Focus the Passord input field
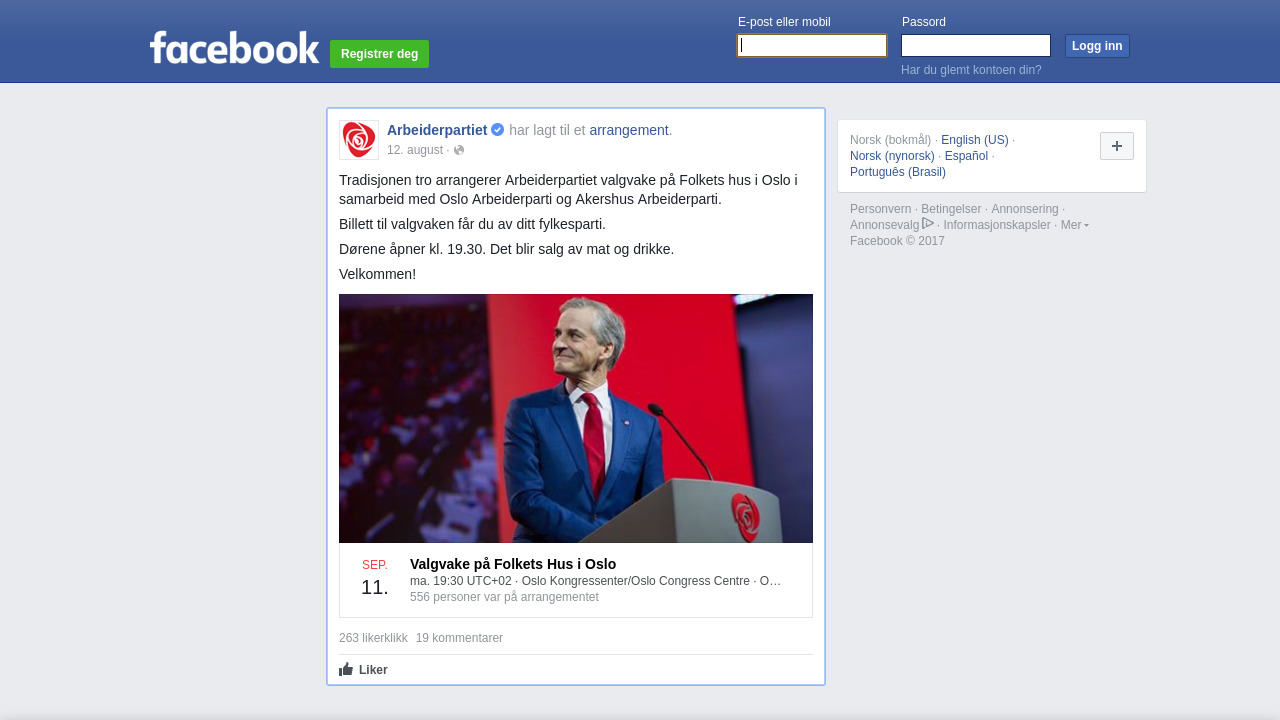 click(976, 45)
